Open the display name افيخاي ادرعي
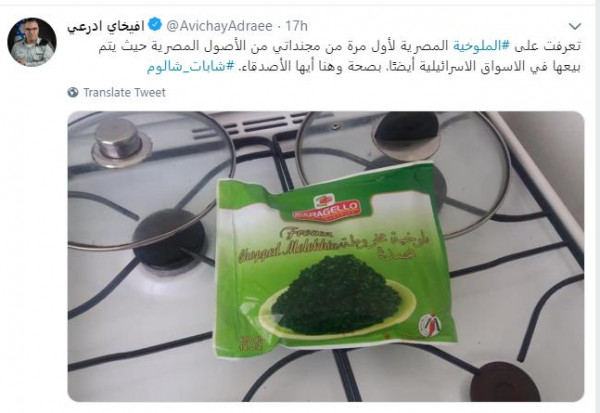This screenshot has height=413, width=600. click(x=106, y=26)
